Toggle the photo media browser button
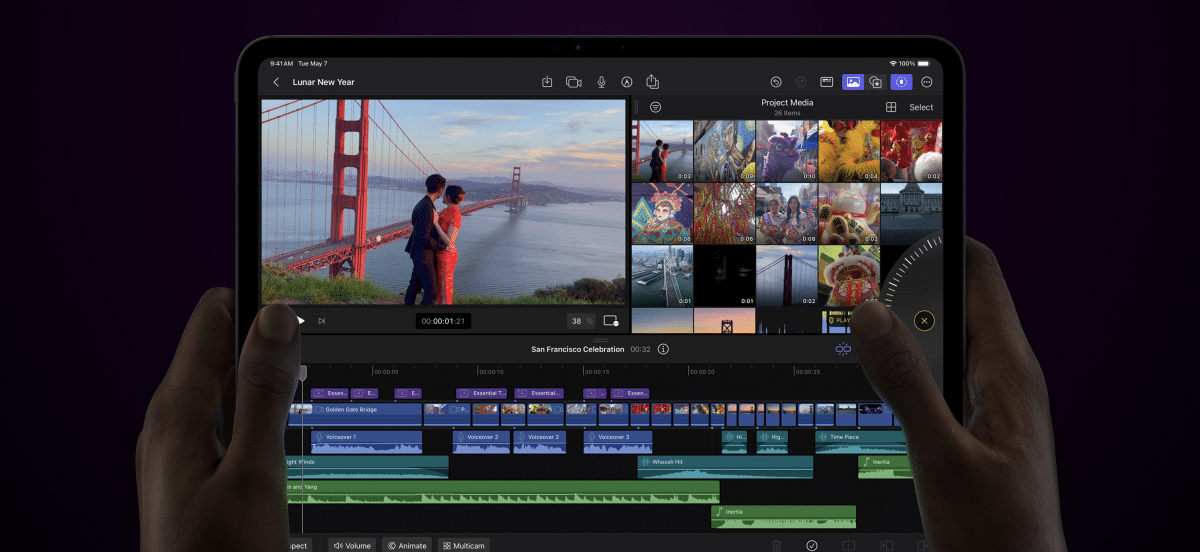This screenshot has height=552, width=1200. point(853,82)
